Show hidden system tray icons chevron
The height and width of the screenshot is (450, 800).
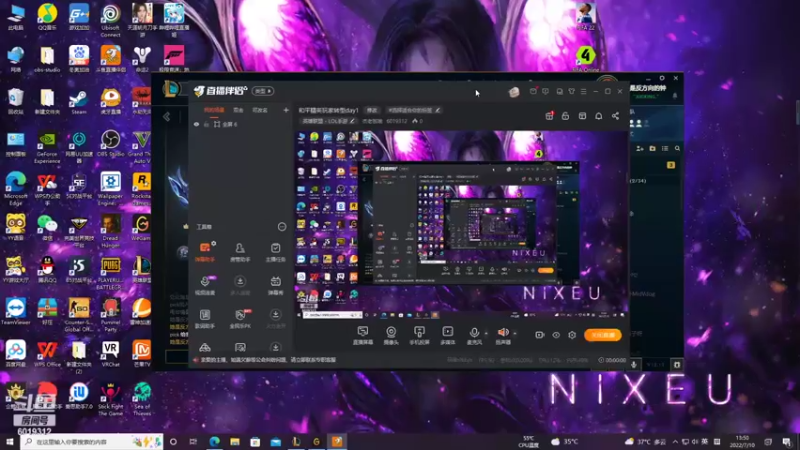pyautogui.click(x=675, y=441)
